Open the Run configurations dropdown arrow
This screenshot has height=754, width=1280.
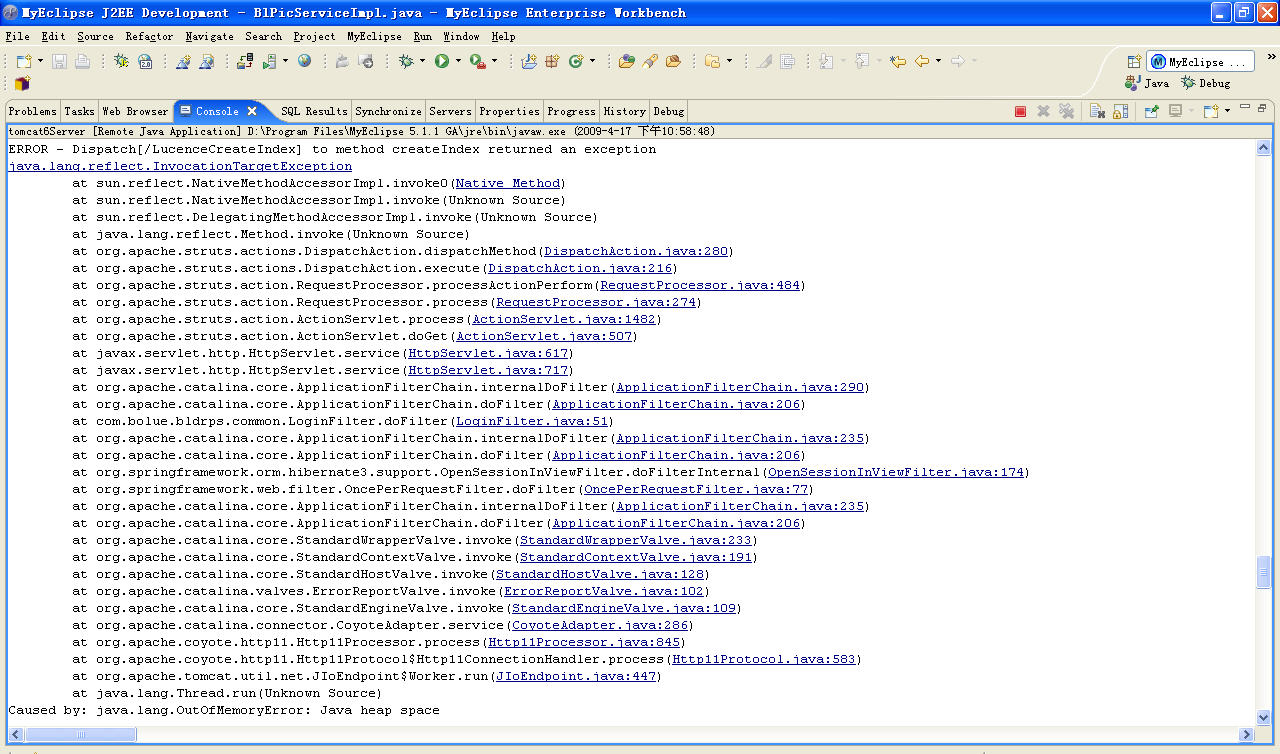[457, 60]
